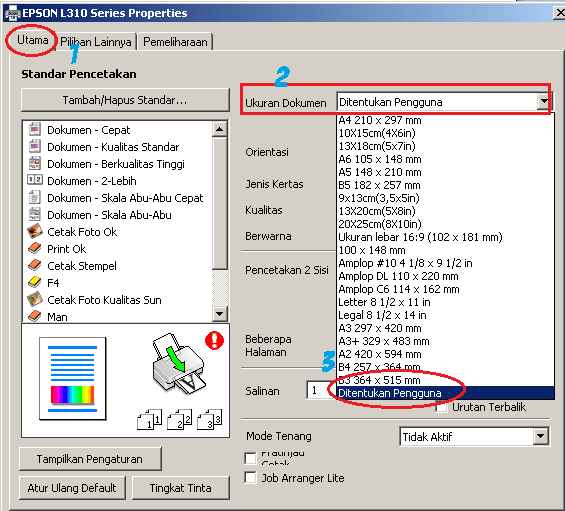Choose A3 297 x 420 mm size
This screenshot has width=565, height=511.
tap(445, 328)
